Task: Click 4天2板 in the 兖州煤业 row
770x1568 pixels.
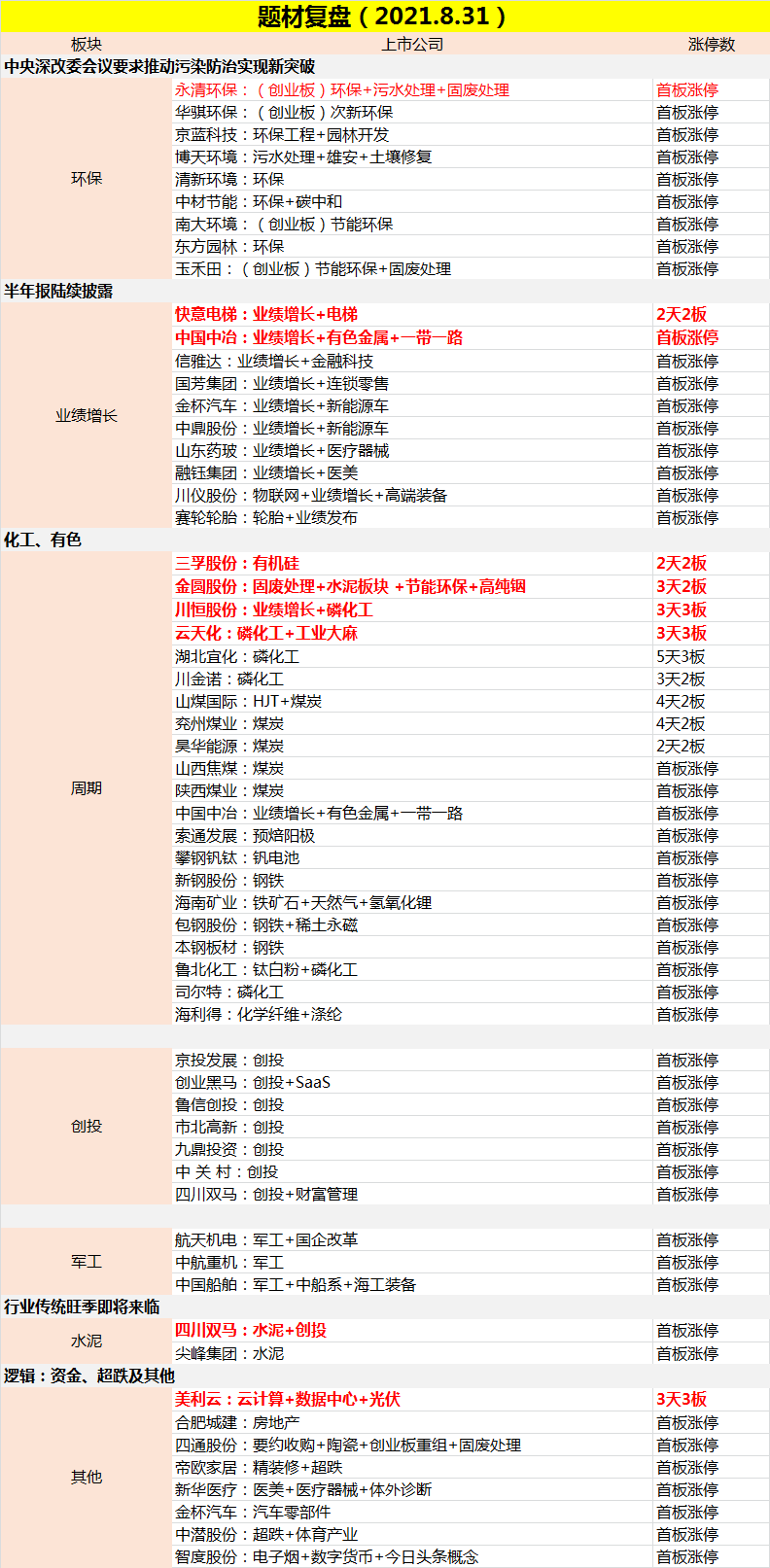Action: click(x=681, y=724)
